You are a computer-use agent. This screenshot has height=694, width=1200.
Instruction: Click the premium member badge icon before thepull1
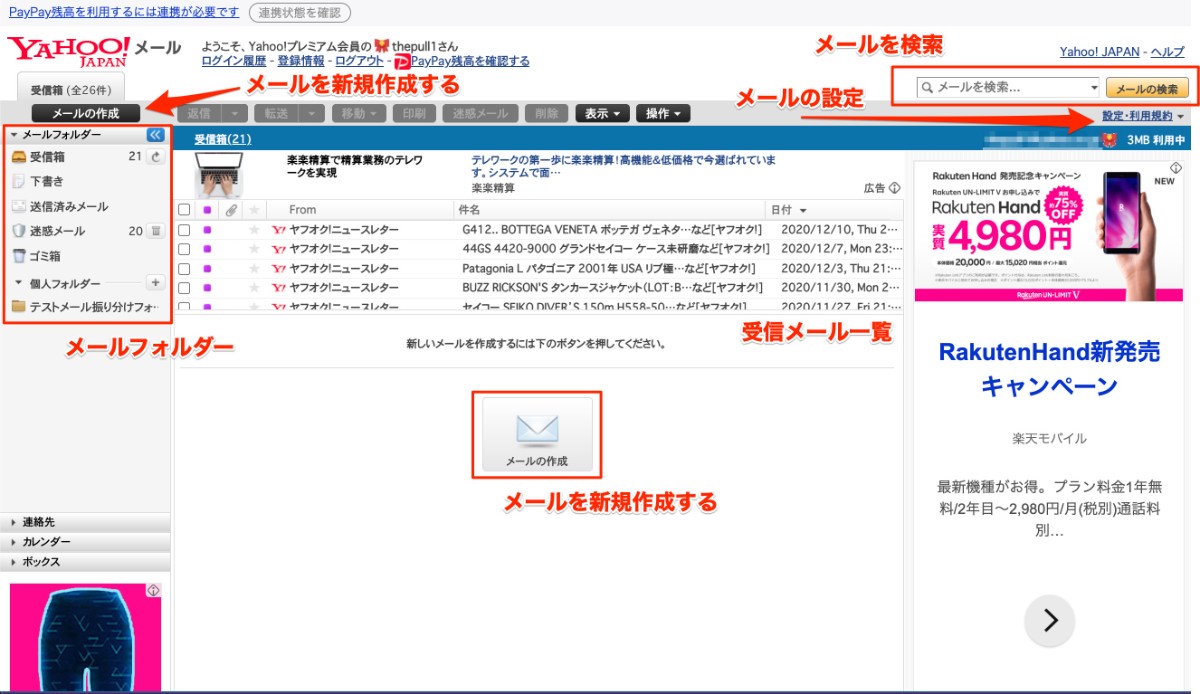tap(381, 46)
